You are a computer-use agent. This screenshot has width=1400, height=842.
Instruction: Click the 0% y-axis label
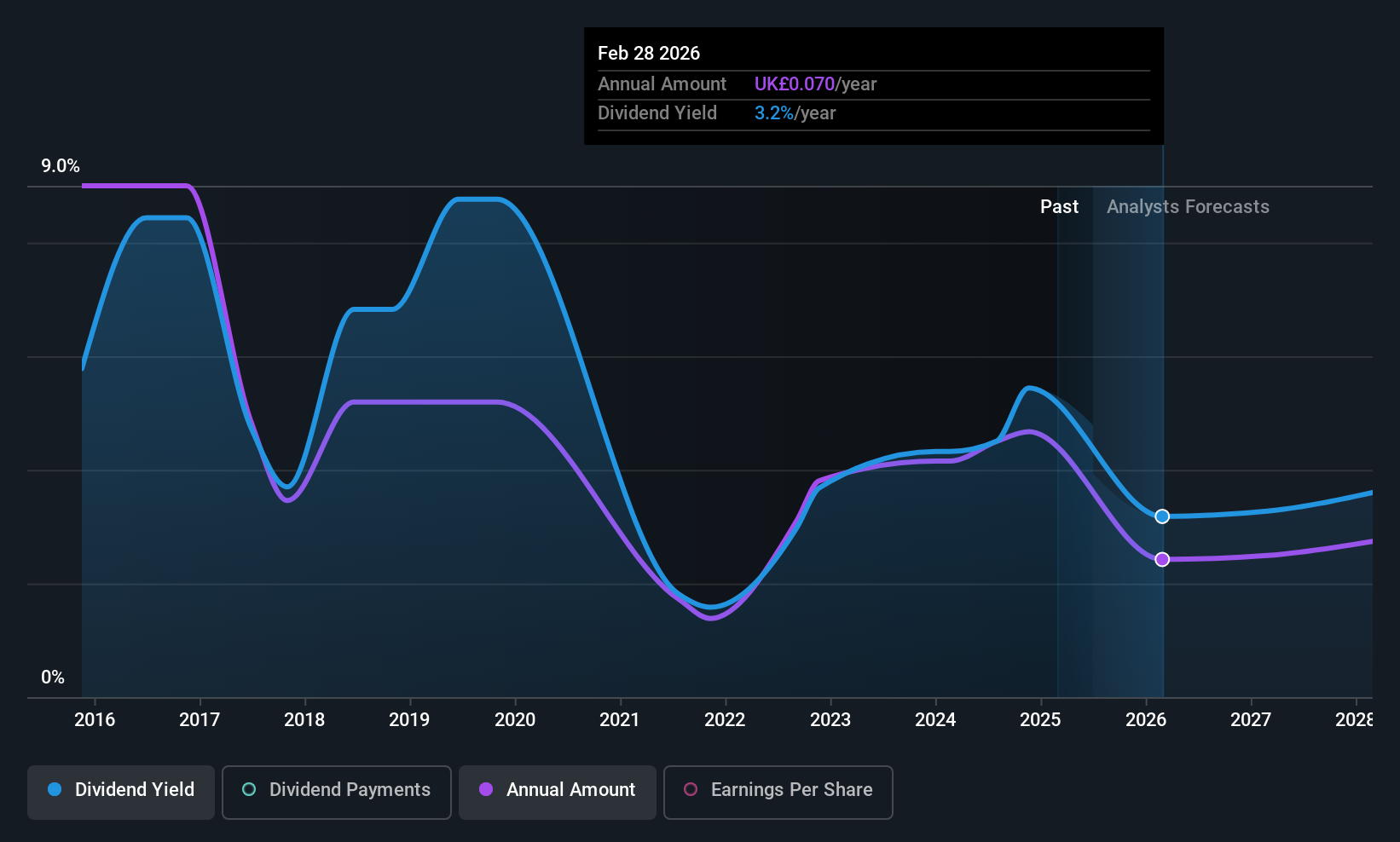tap(53, 678)
